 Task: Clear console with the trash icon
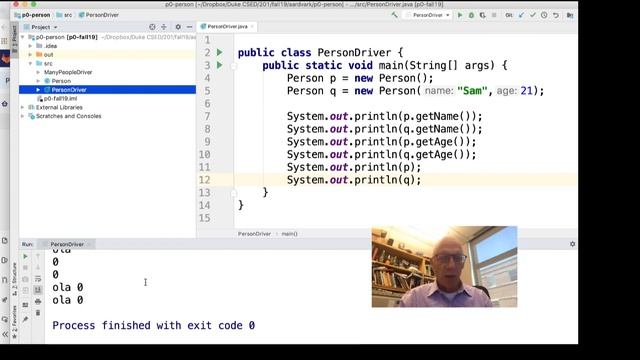tap(38, 313)
